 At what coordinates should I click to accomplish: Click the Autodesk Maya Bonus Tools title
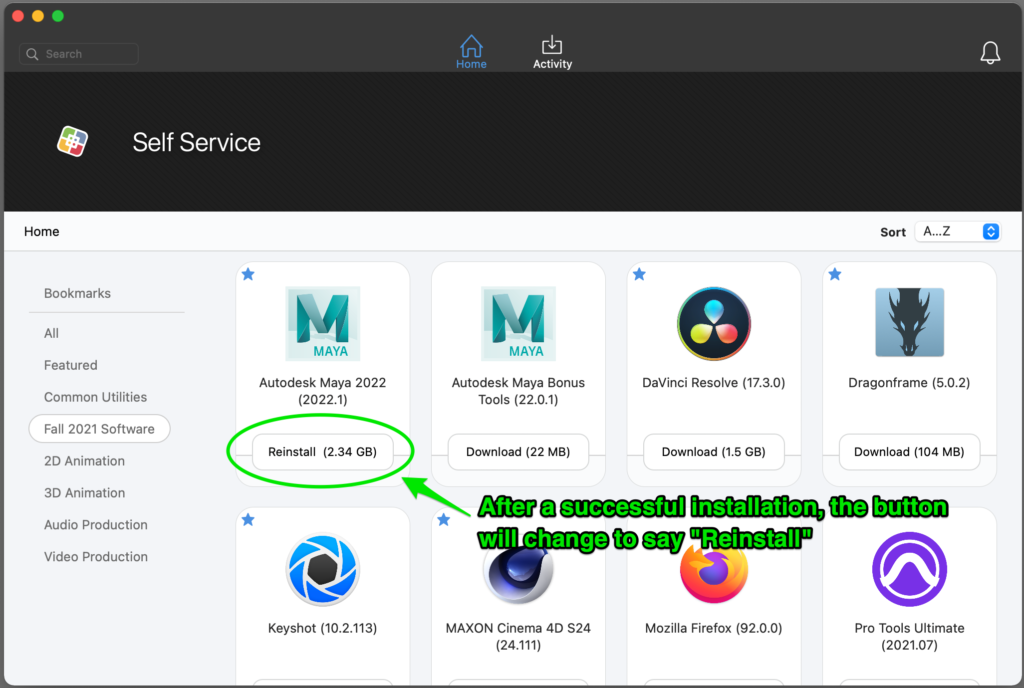point(518,391)
